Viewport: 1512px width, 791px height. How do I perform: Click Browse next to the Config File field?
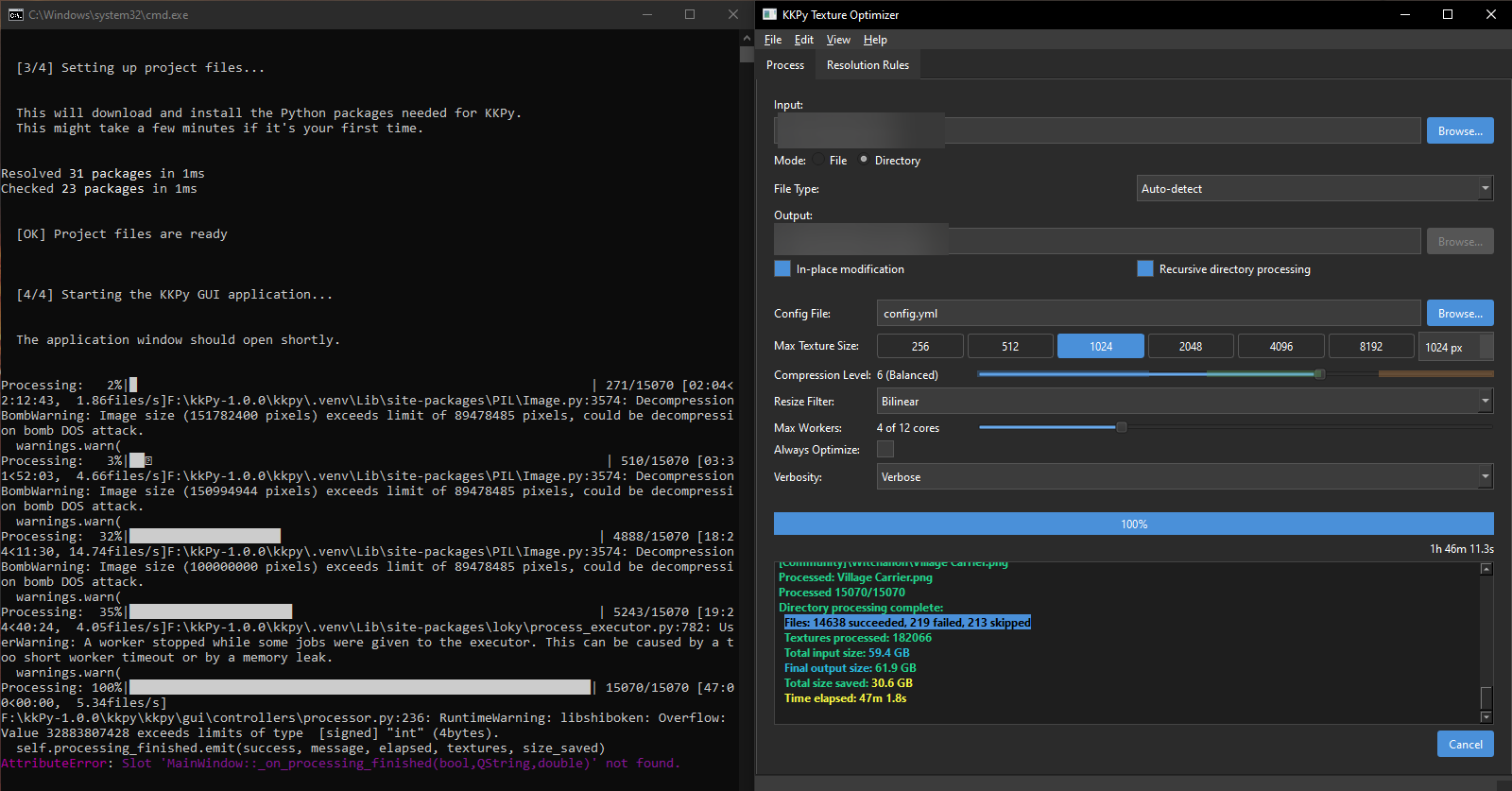click(1460, 313)
